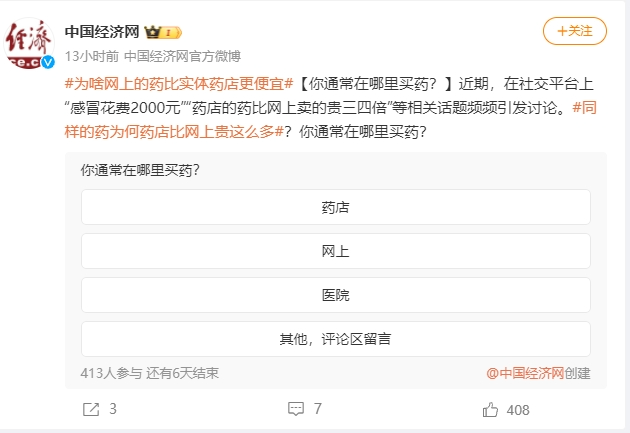Open hashtag #为啥网上的药比实体药店更便宜#

click(x=179, y=84)
